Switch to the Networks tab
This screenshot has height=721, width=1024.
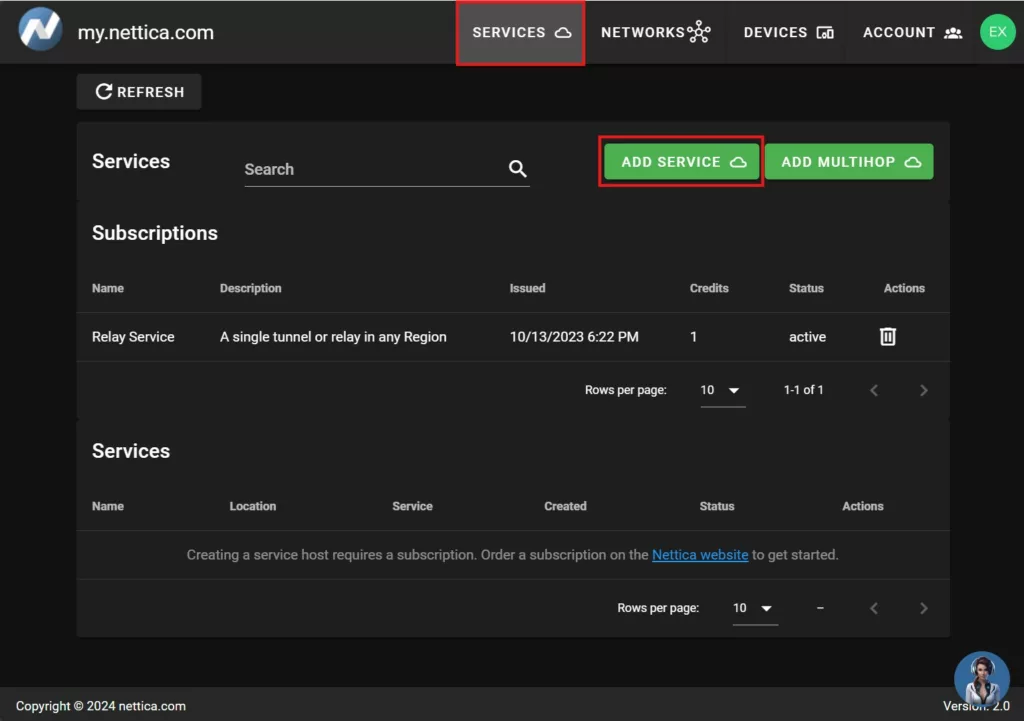(x=655, y=33)
